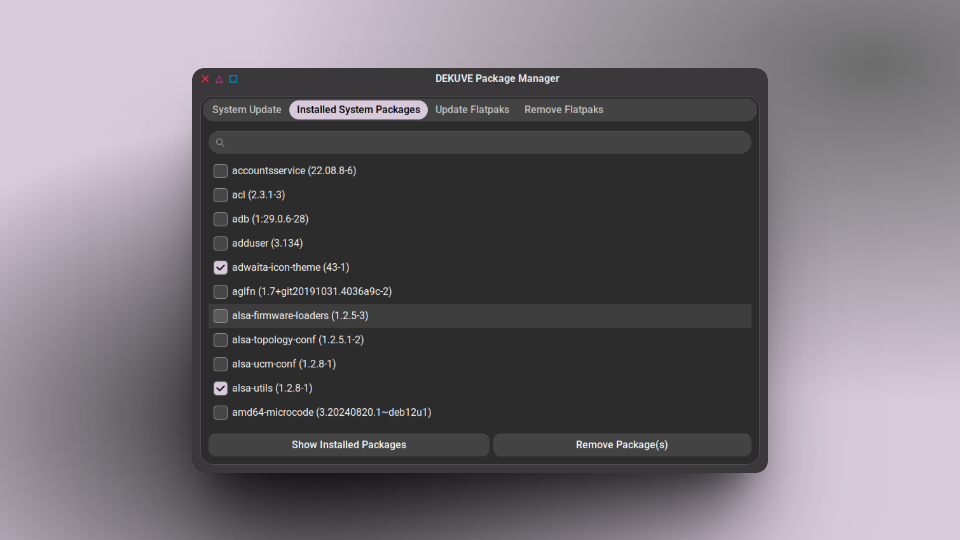Click the text 'acl (2.3.1-3)'

tap(258, 195)
